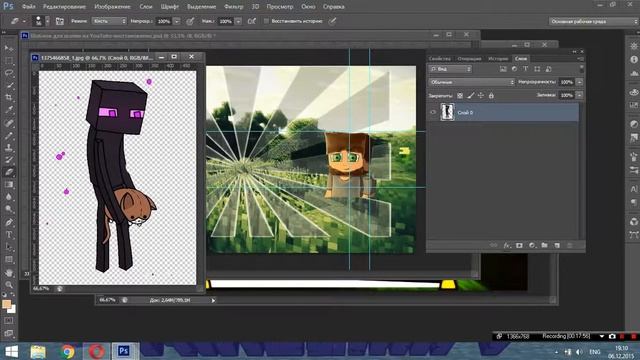Open layer fill dropdown arrow

[x=579, y=95]
